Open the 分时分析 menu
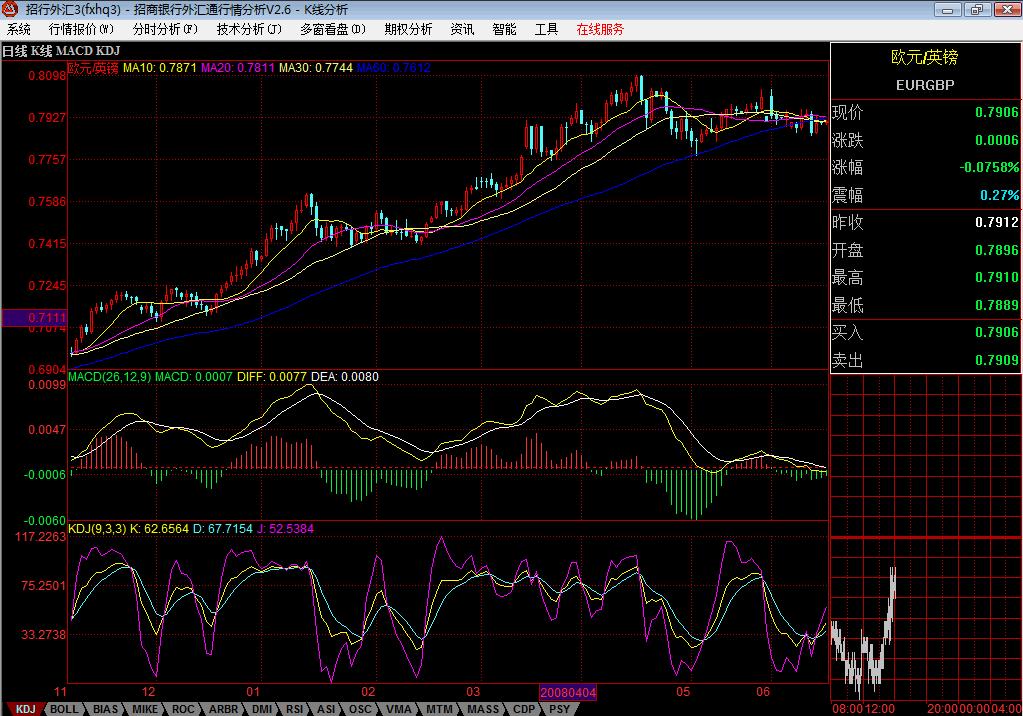 165,29
